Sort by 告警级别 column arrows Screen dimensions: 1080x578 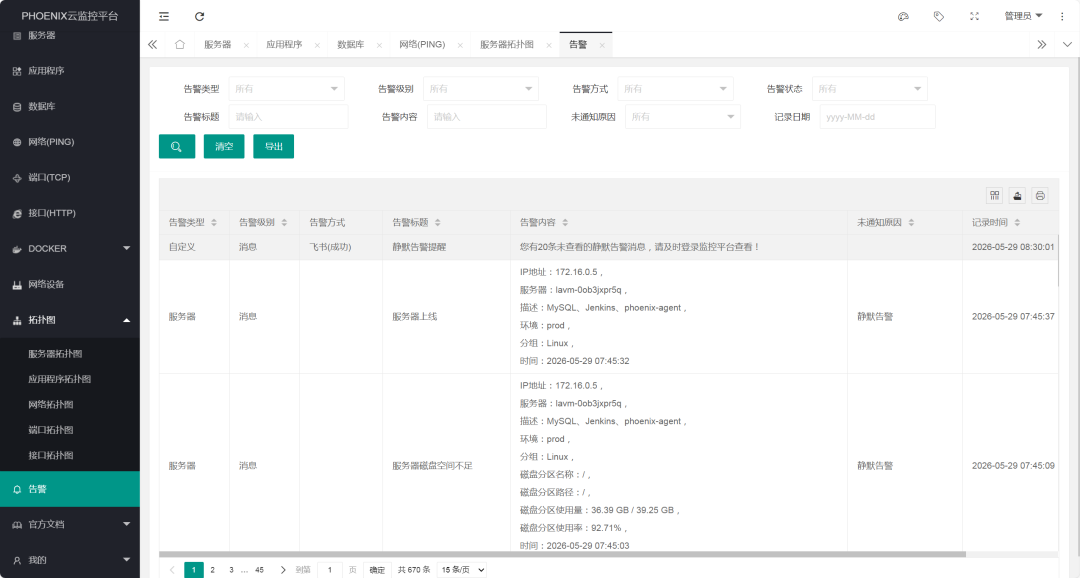tap(284, 223)
